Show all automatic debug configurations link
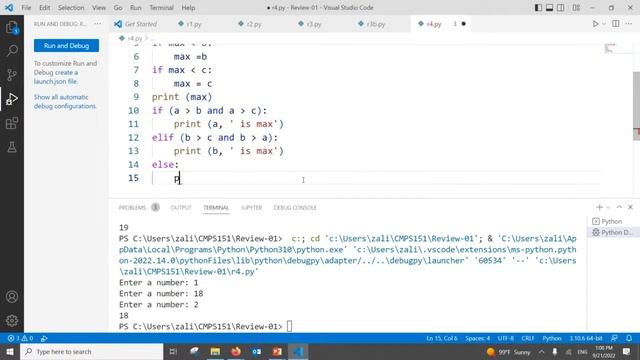The height and width of the screenshot is (360, 640). 65,102
